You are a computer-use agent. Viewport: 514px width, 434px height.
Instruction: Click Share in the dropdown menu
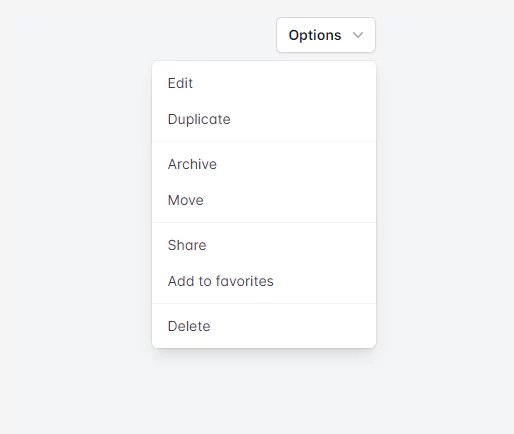point(264,245)
